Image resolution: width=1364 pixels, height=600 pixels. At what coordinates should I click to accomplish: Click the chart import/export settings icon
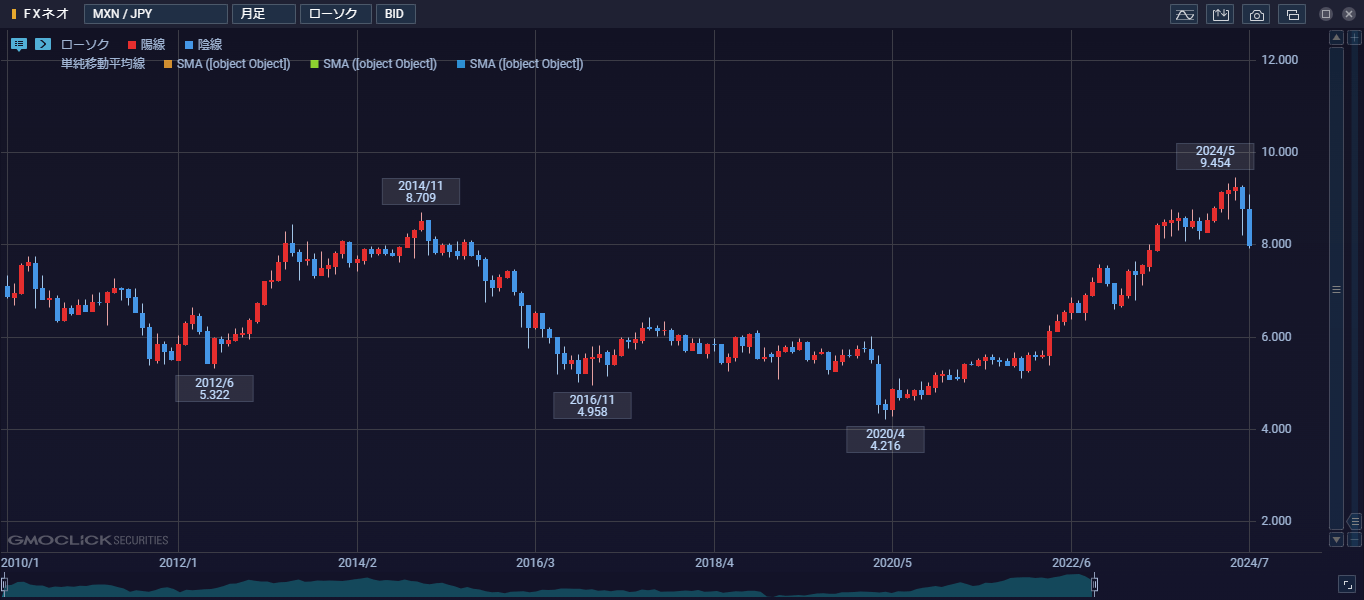point(1220,14)
